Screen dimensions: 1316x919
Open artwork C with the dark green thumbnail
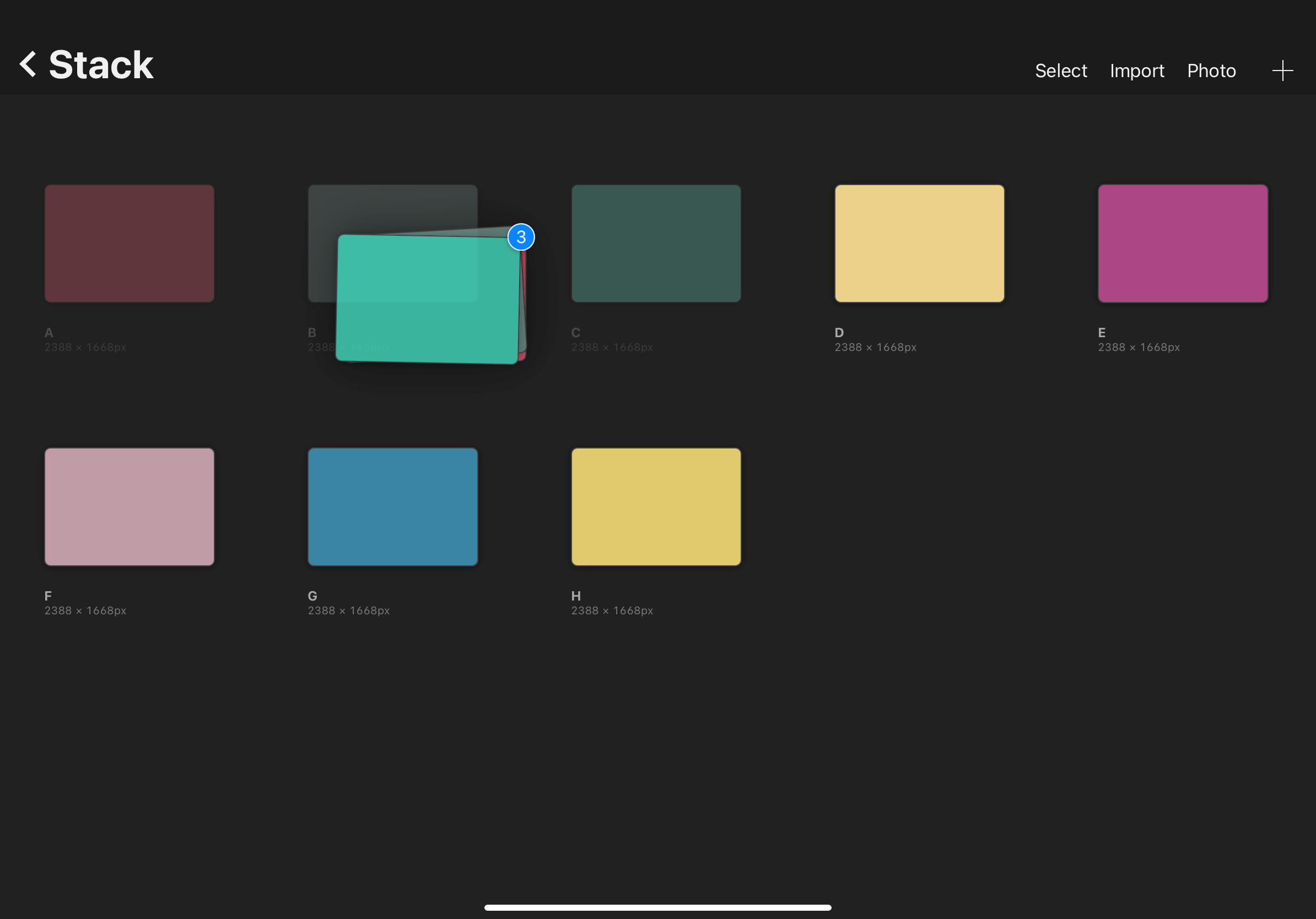pos(656,243)
